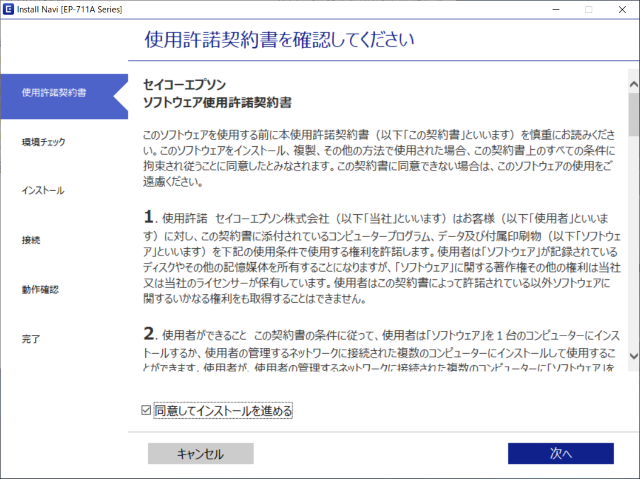Viewport: 640px width, 479px height.
Task: Click the 次へ button
Action: (x=561, y=453)
